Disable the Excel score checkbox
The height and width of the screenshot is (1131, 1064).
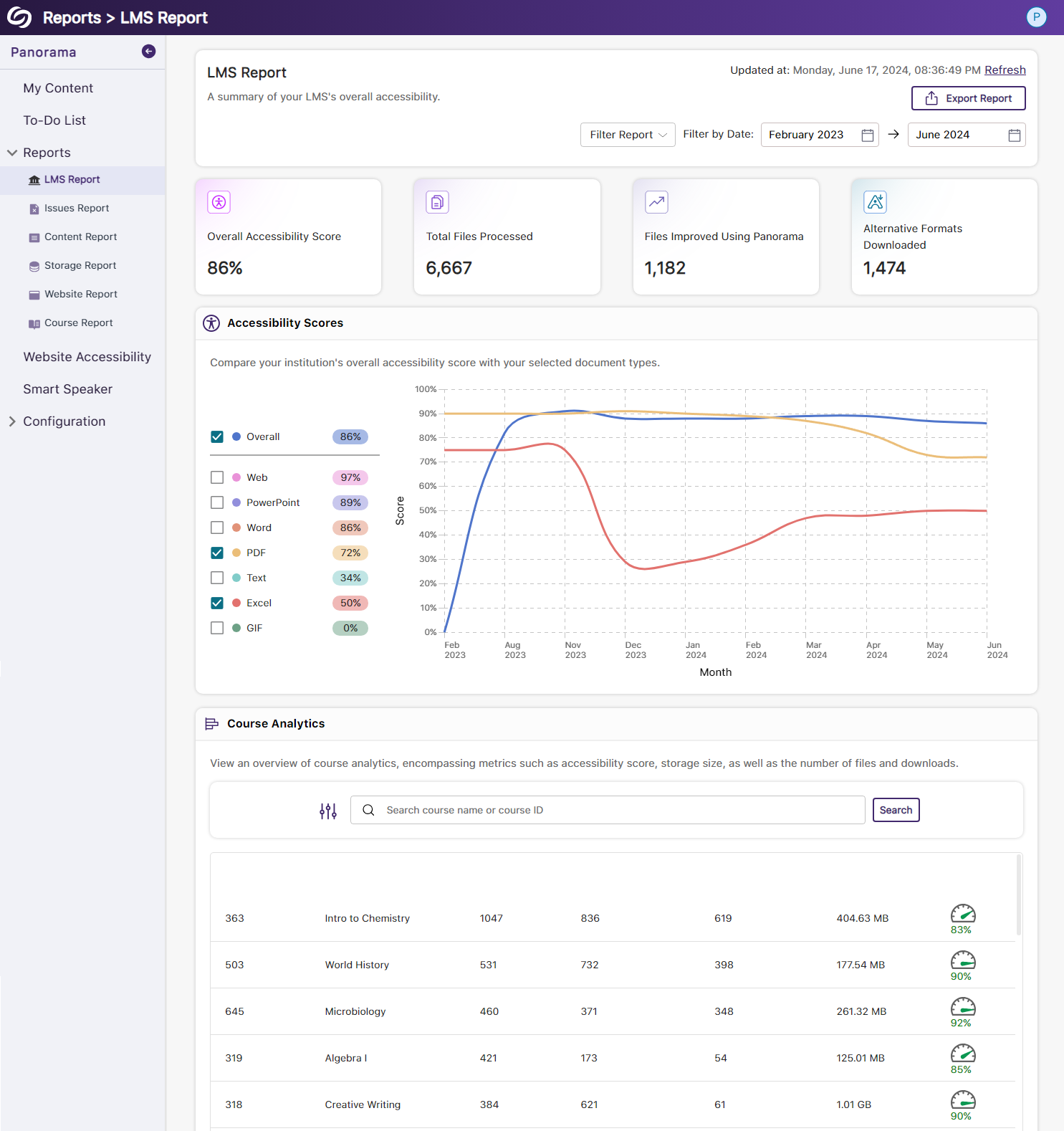[217, 603]
